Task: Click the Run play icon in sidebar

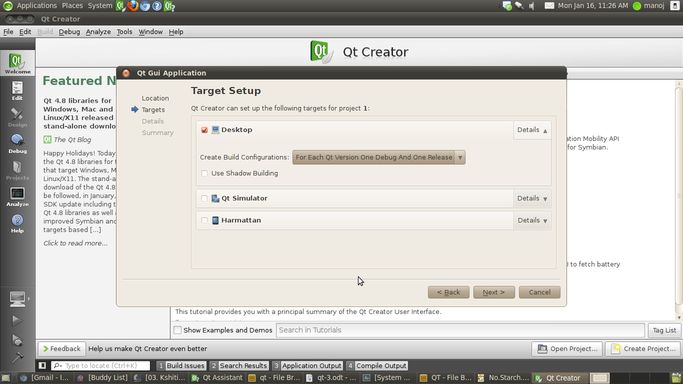Action: [16, 320]
